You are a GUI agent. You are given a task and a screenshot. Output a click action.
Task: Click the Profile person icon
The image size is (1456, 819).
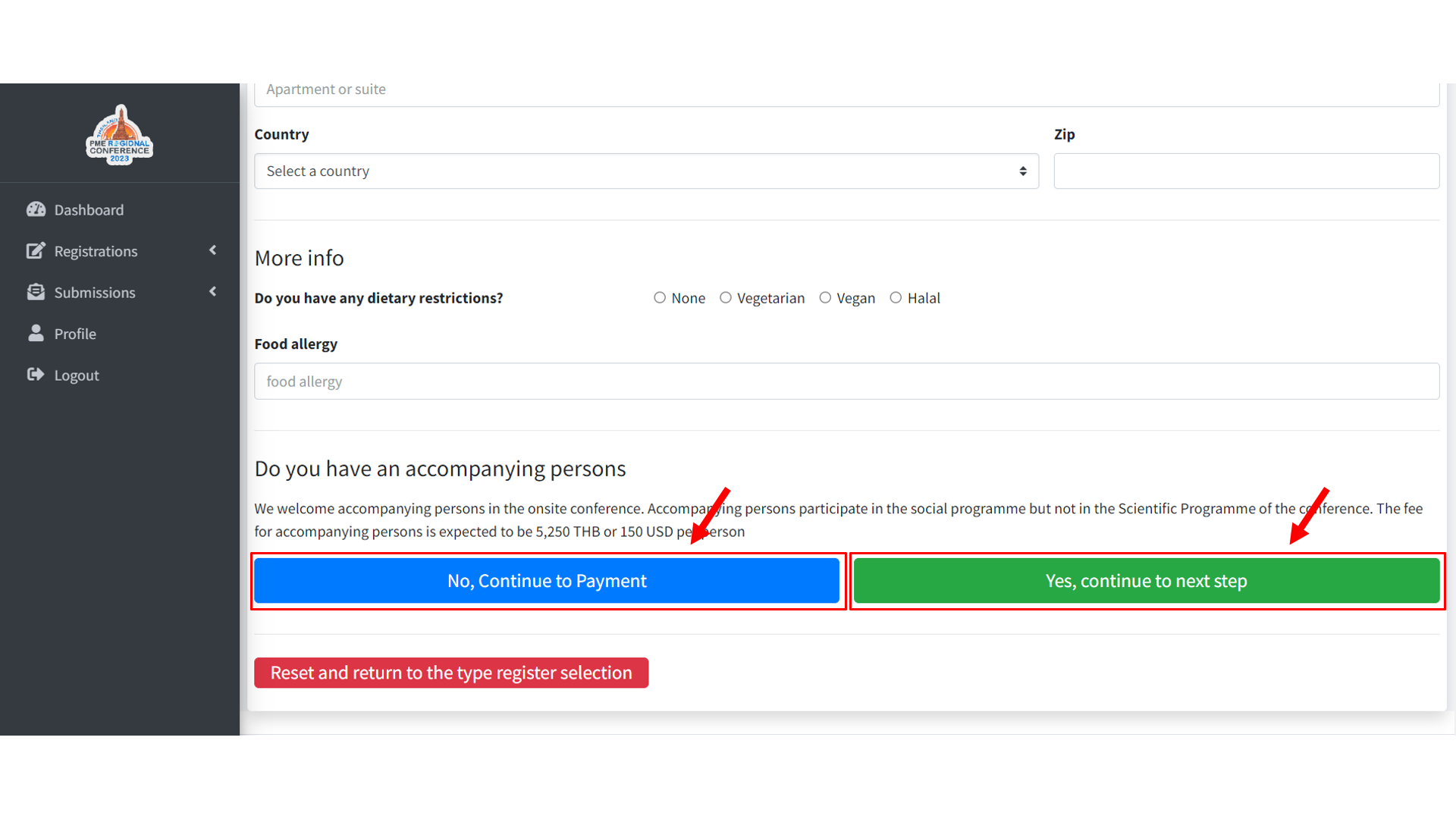click(x=36, y=334)
